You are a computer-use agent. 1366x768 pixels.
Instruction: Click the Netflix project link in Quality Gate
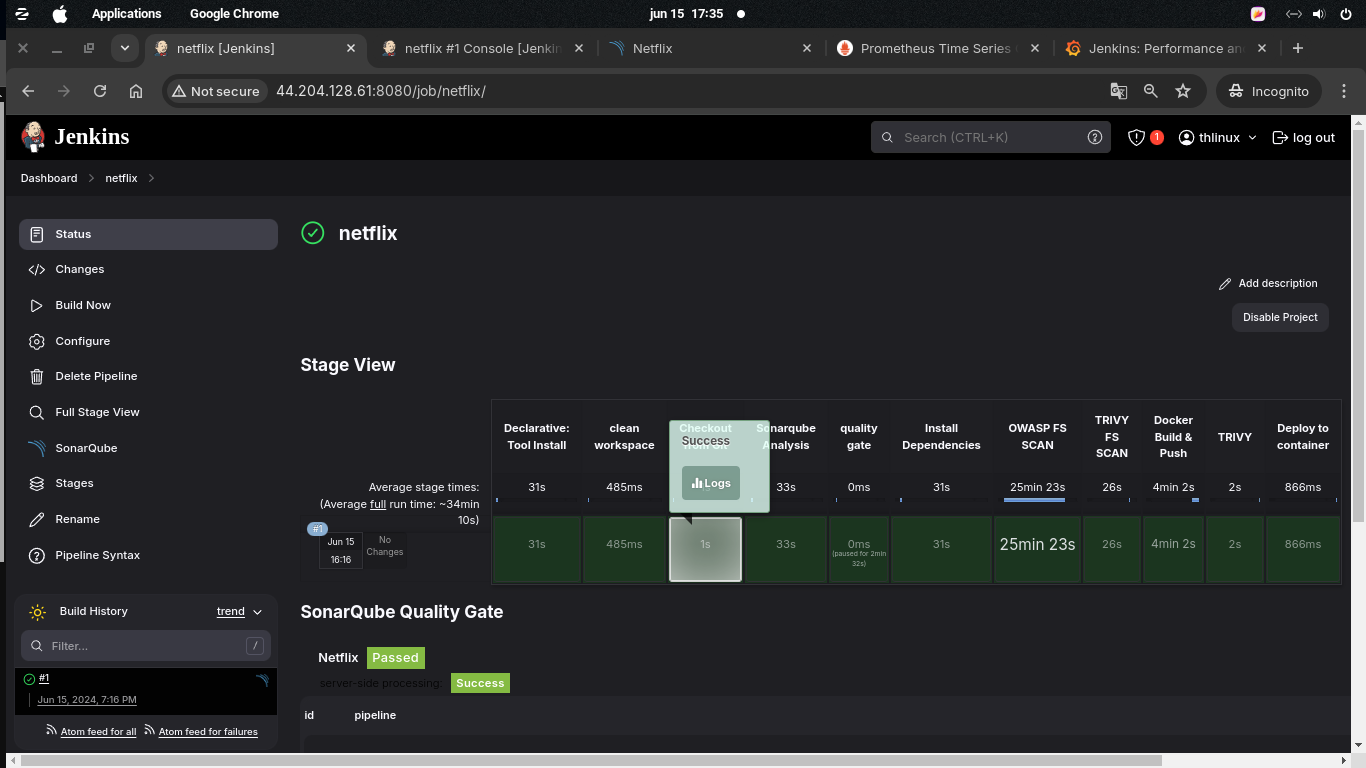(x=338, y=657)
